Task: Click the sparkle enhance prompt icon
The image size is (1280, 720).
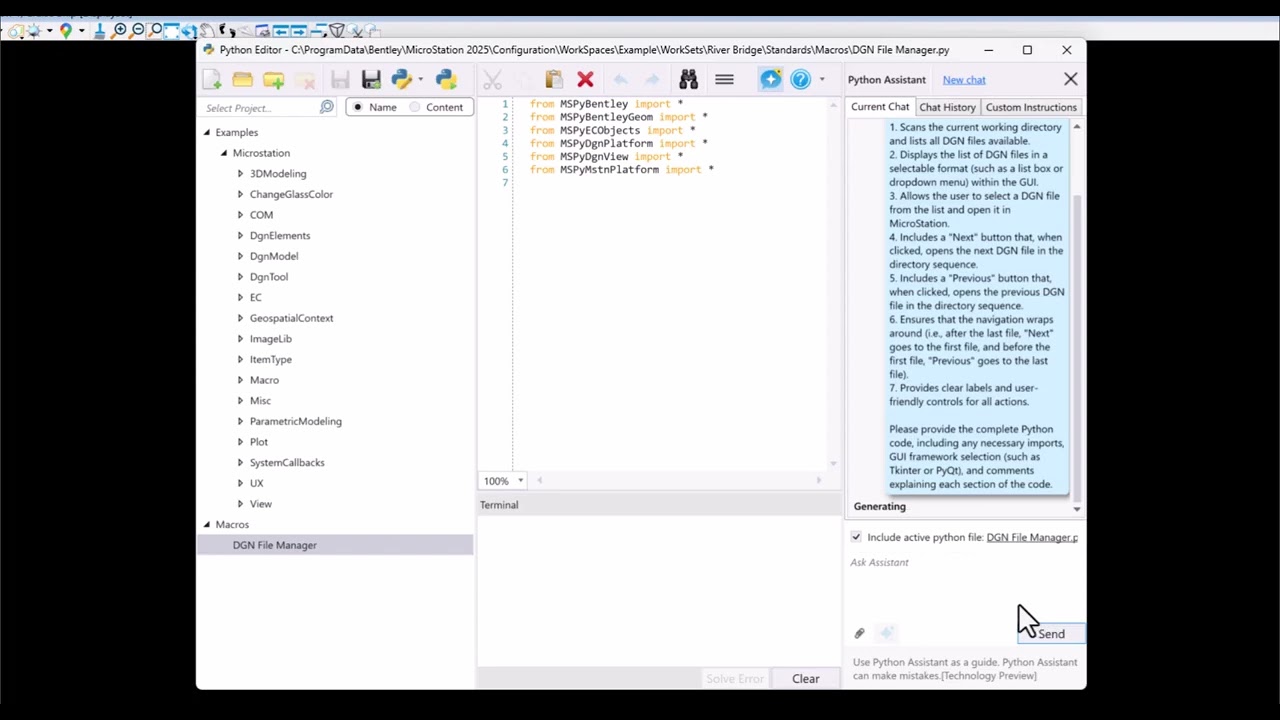Action: (x=886, y=633)
